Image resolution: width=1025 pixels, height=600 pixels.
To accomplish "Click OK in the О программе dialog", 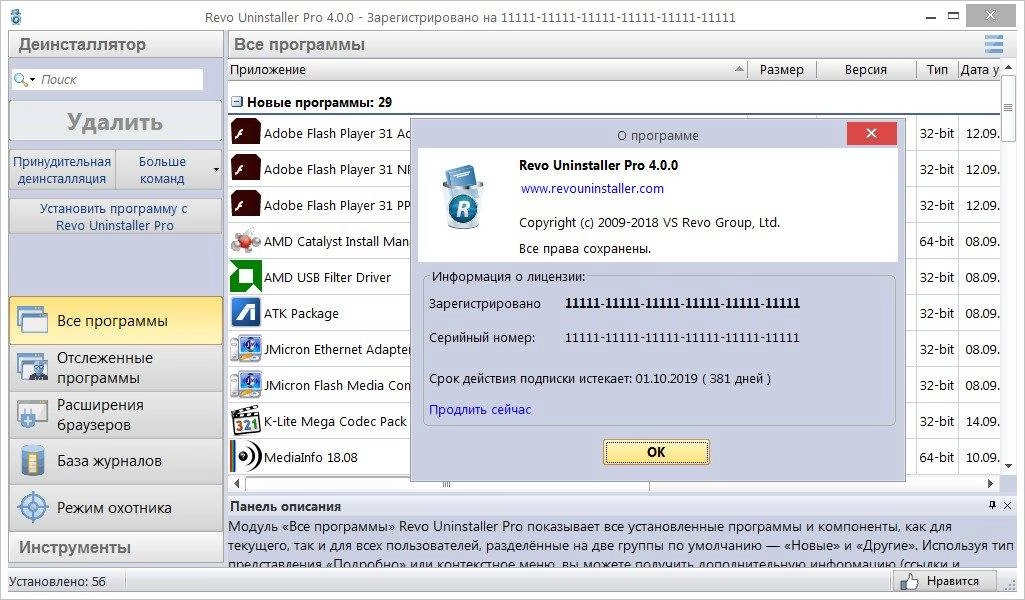I will [x=656, y=452].
